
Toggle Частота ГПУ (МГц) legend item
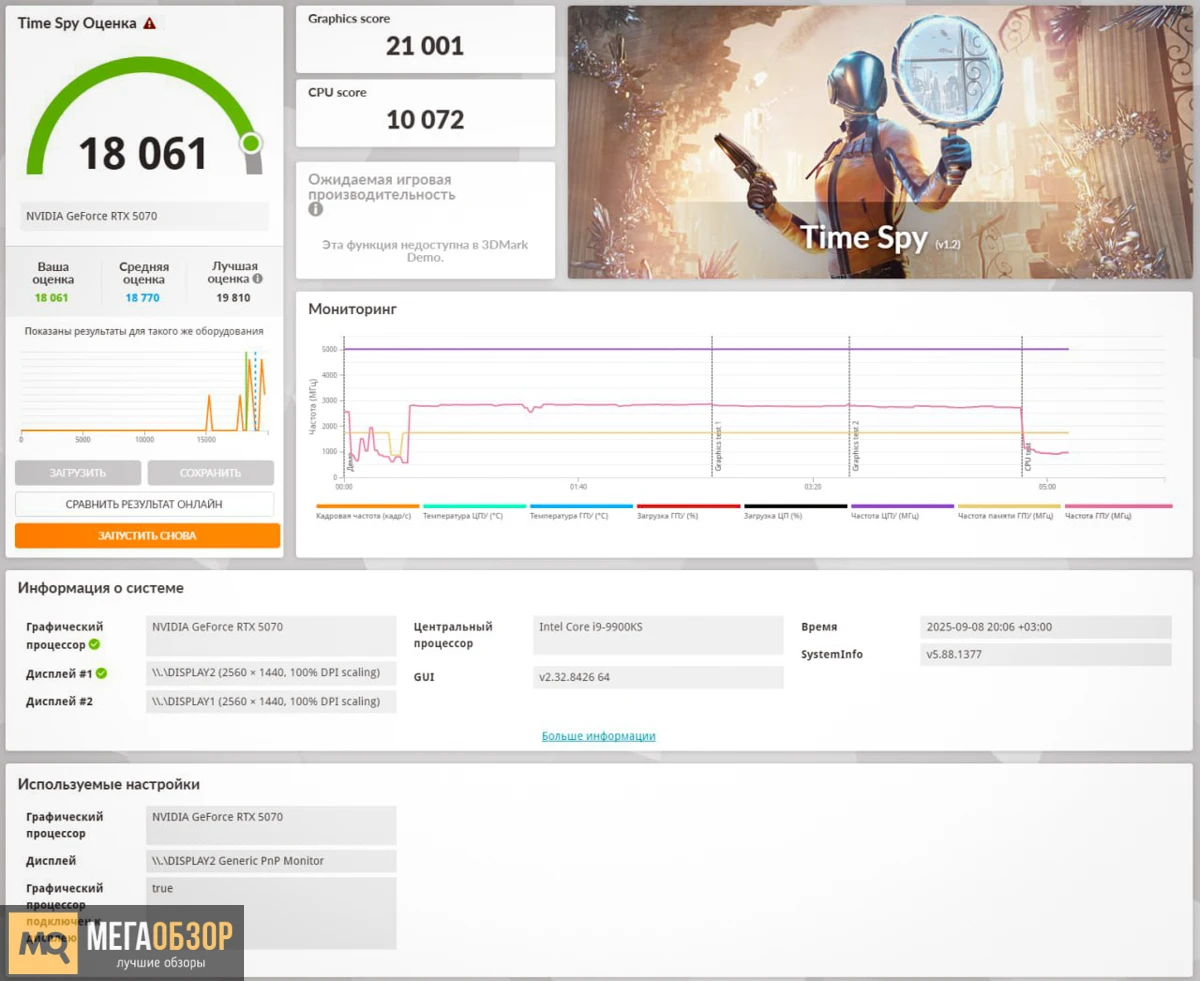click(x=1116, y=511)
